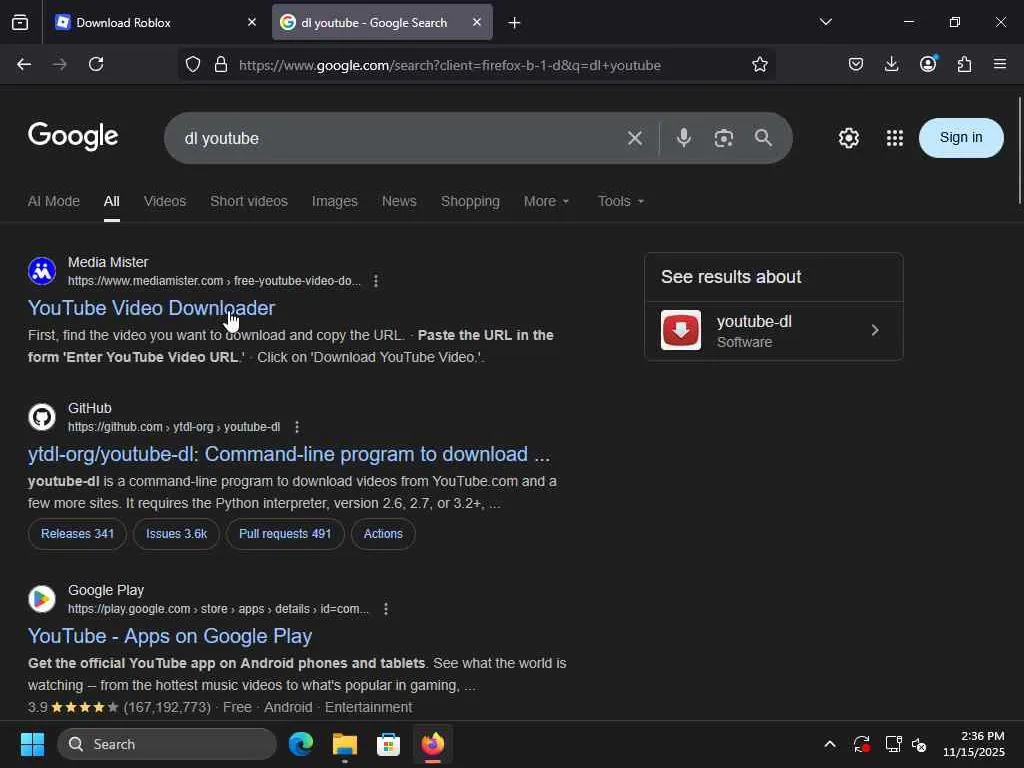Click the network status tray icon
This screenshot has height=768, width=1024.
tap(893, 744)
